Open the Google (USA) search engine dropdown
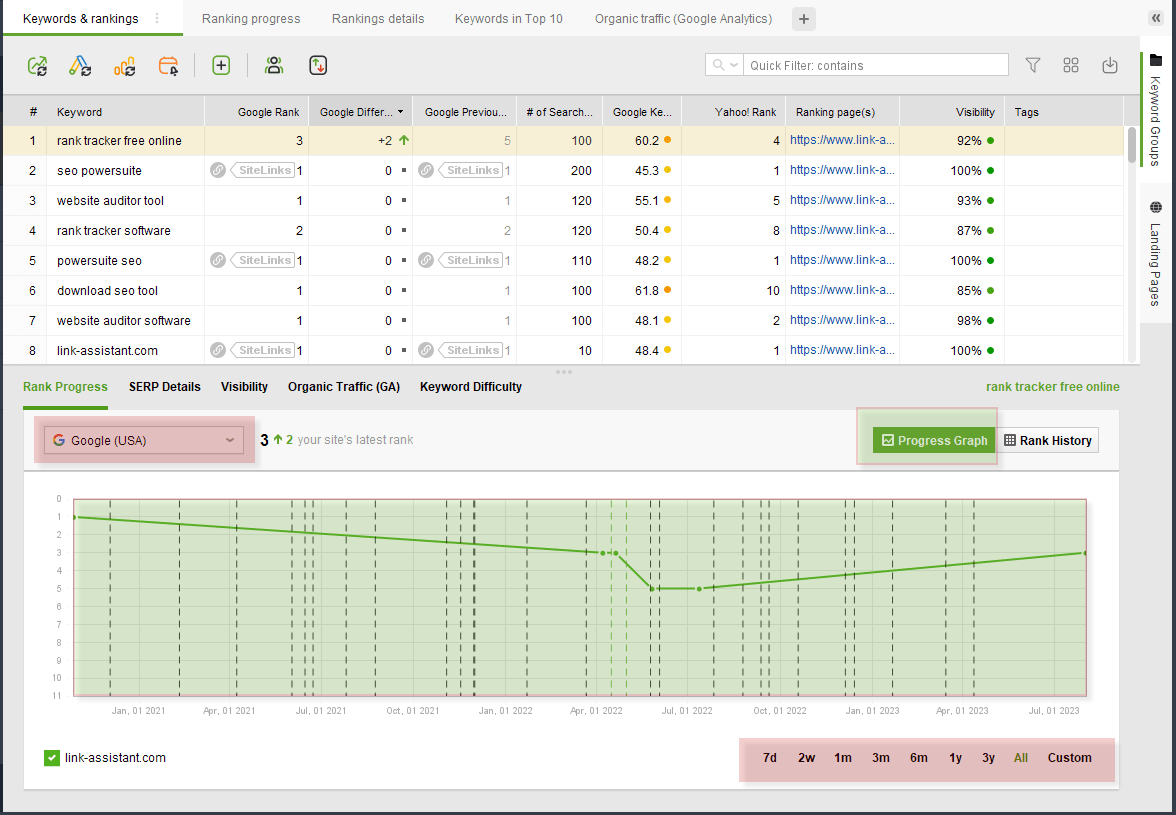Viewport: 1176px width, 815px height. click(144, 440)
